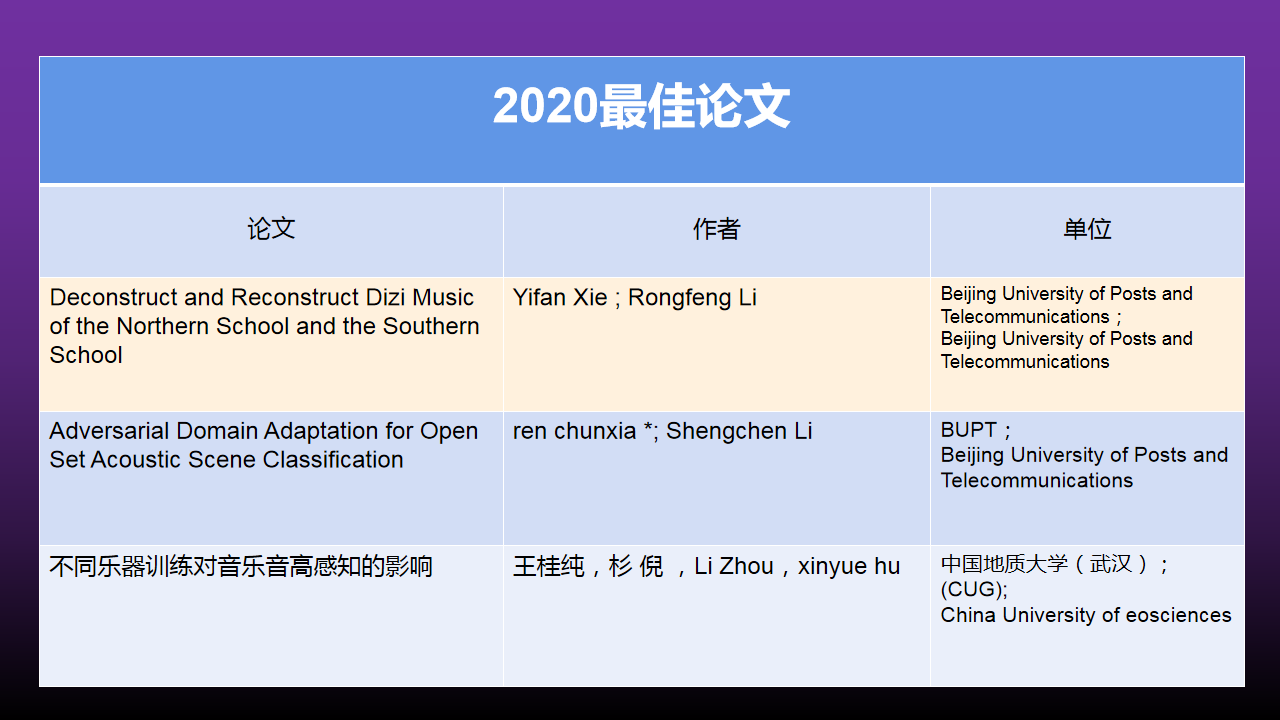This screenshot has height=720, width=1280.
Task: Click paper title "不同乐器训练对音乐音高感知的影响"
Action: [241, 566]
